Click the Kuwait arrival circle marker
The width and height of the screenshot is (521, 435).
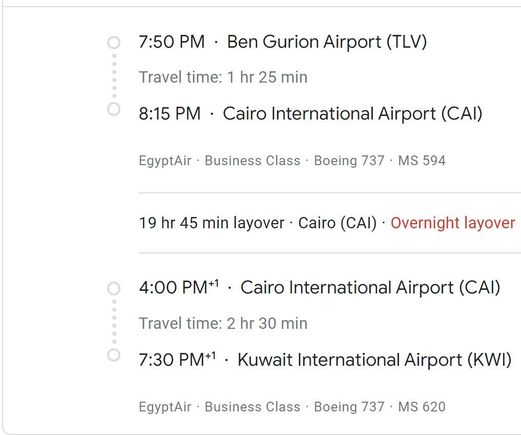coord(114,355)
